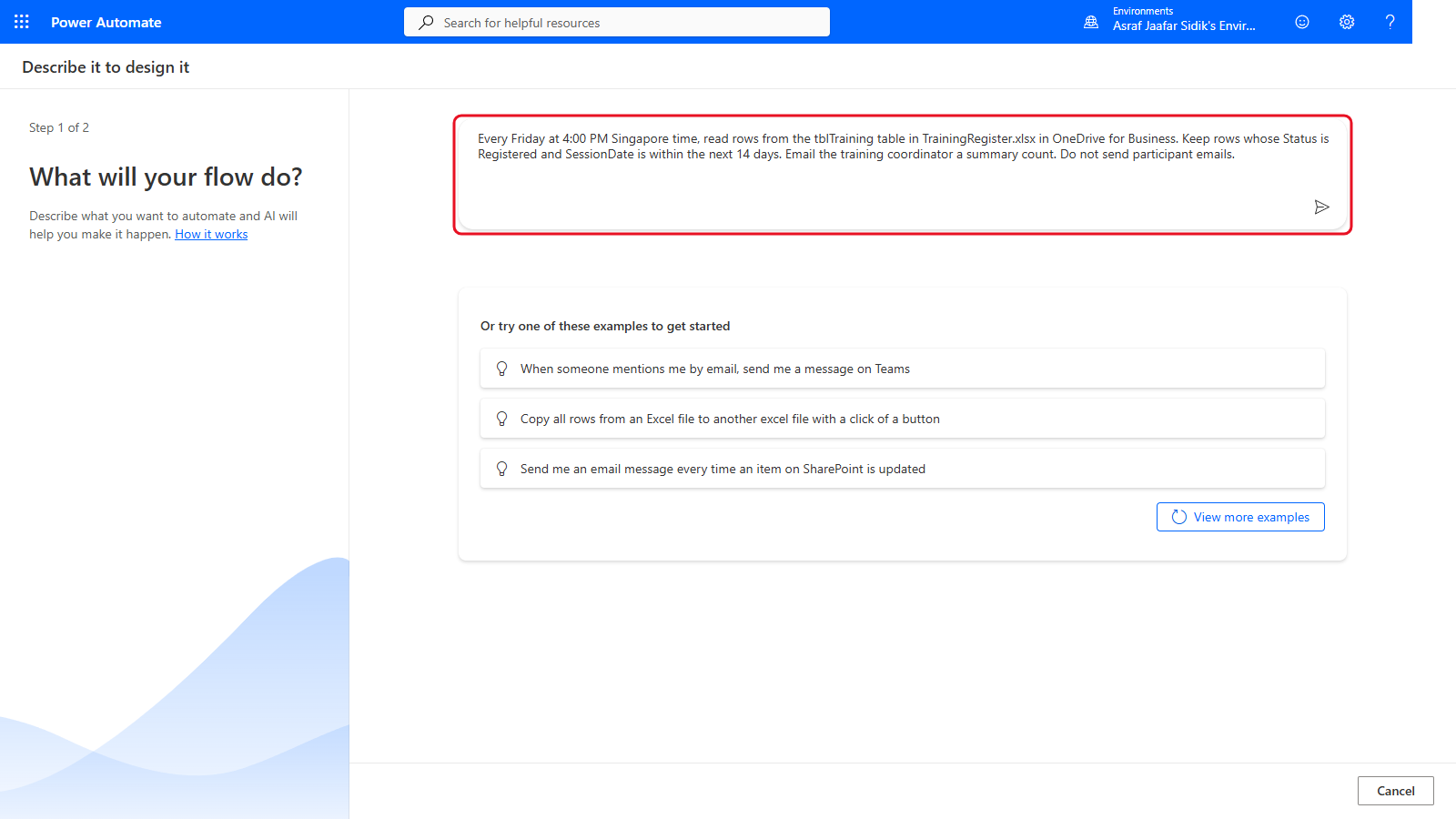Click 'Describe it to design it' page title

tap(106, 67)
